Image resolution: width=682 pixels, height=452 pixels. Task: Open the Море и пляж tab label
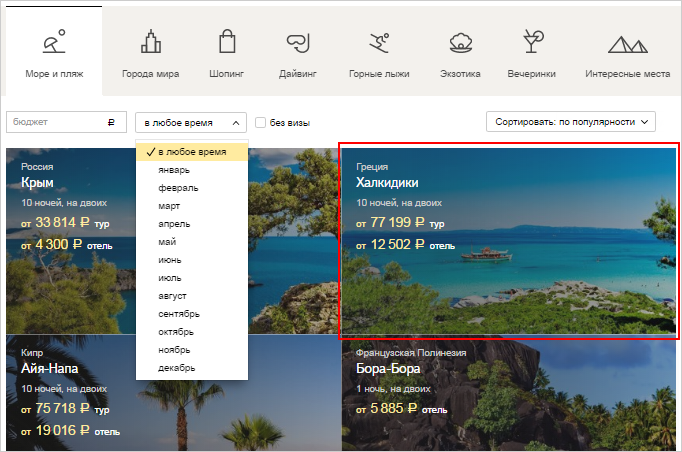coord(54,74)
